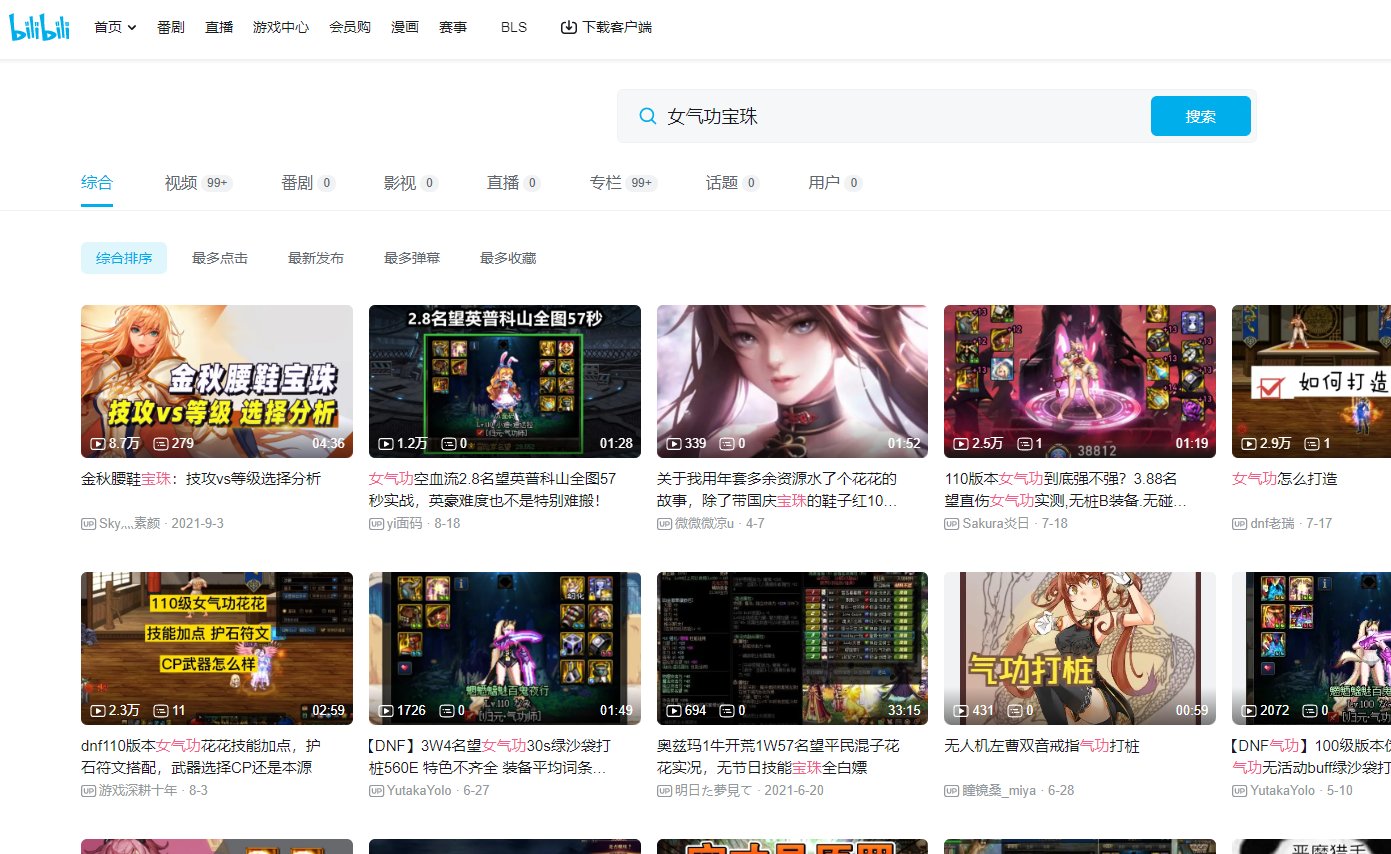Open title 女气功怎么打造

pyautogui.click(x=1284, y=479)
